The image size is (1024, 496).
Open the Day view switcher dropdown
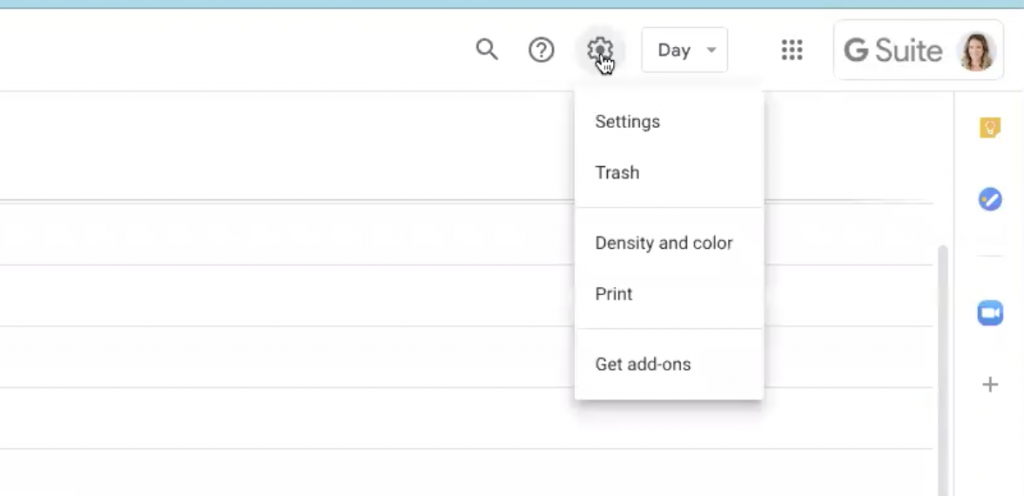pyautogui.click(x=684, y=50)
